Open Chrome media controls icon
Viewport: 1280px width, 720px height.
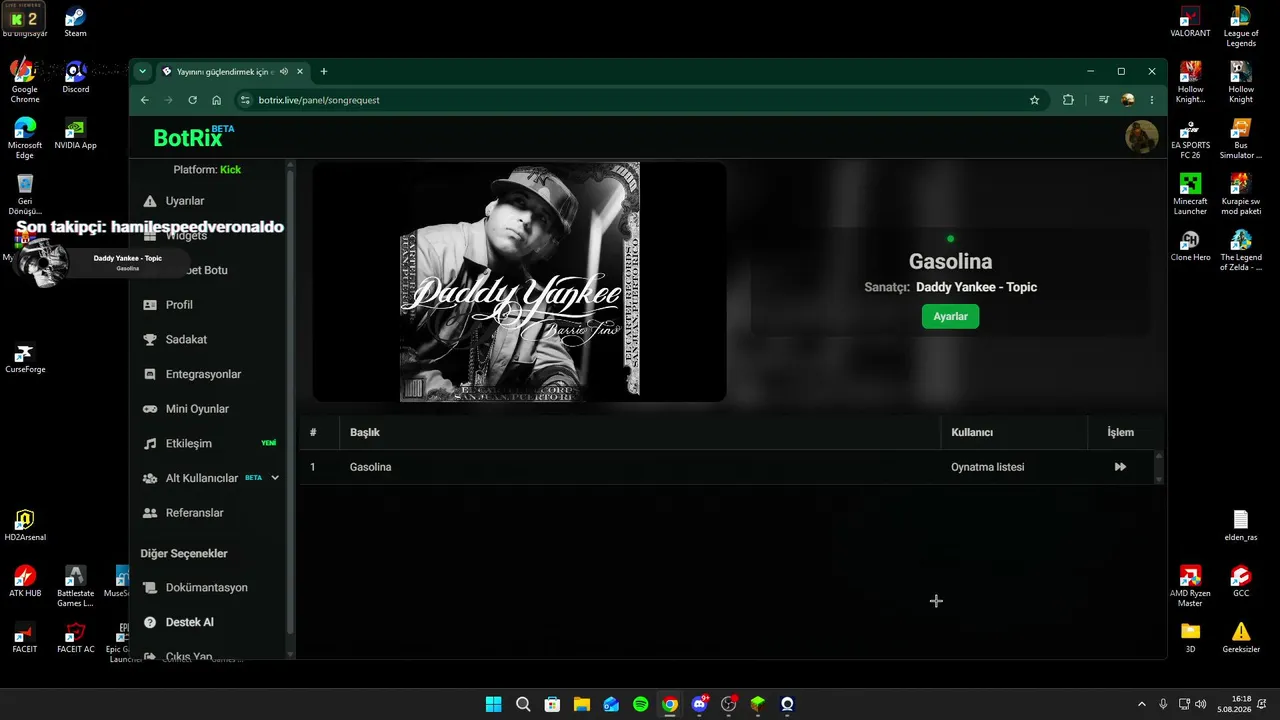(1103, 100)
